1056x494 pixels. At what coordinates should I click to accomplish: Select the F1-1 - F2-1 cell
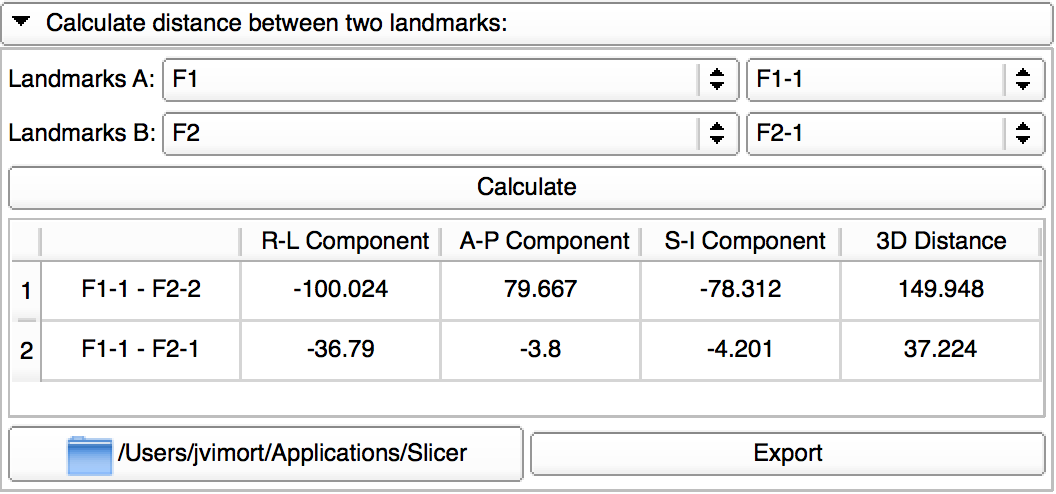click(140, 350)
